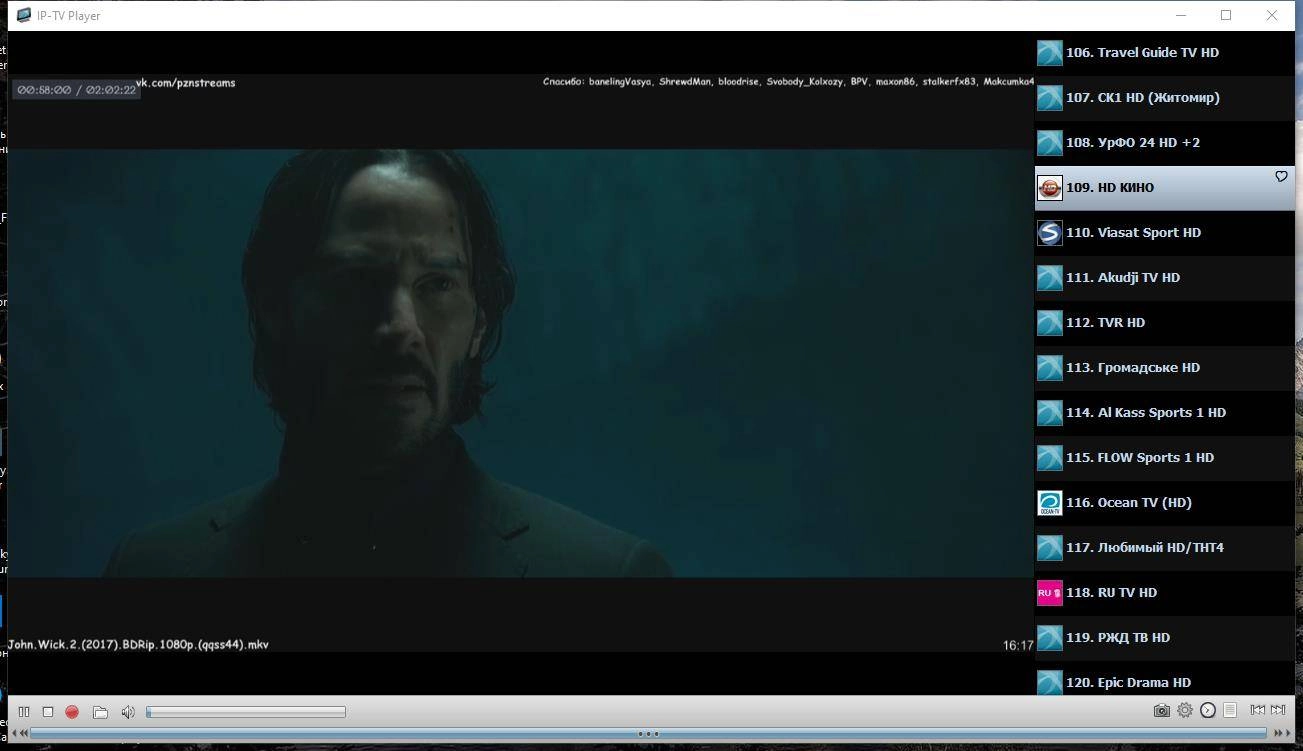This screenshot has width=1303, height=751.
Task: Click the TVR HD thumbnail icon
Action: pos(1049,323)
